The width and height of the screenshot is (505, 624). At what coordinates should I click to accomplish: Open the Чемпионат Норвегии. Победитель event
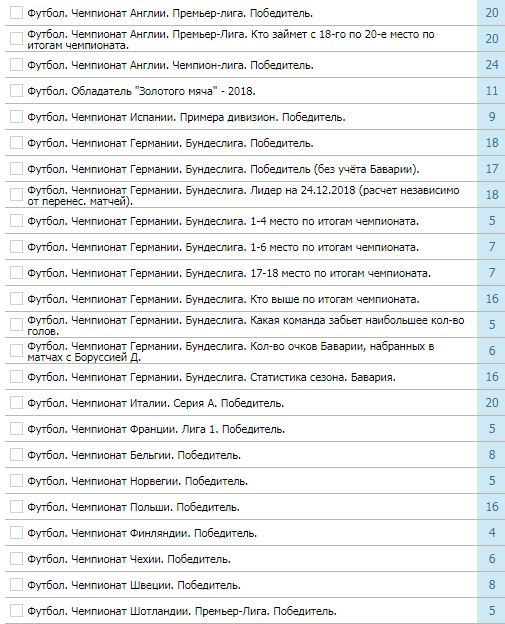point(138,481)
